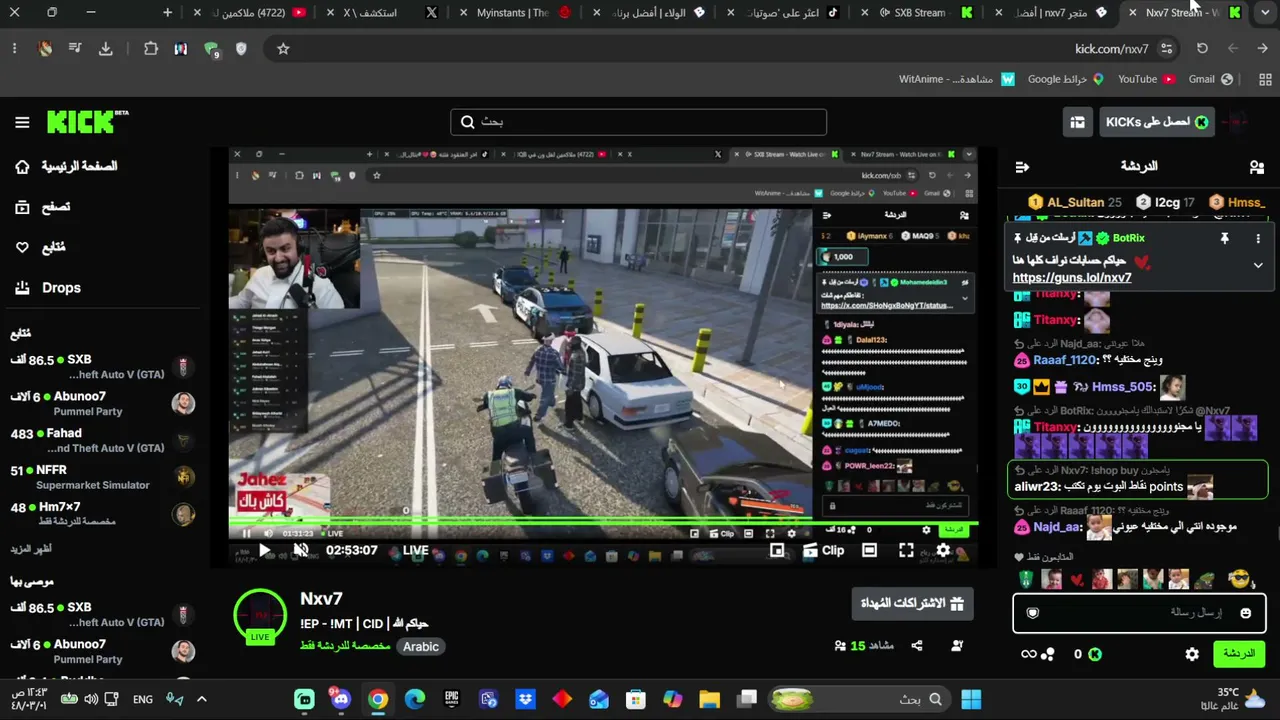Select the Arabic language tag

point(421,647)
